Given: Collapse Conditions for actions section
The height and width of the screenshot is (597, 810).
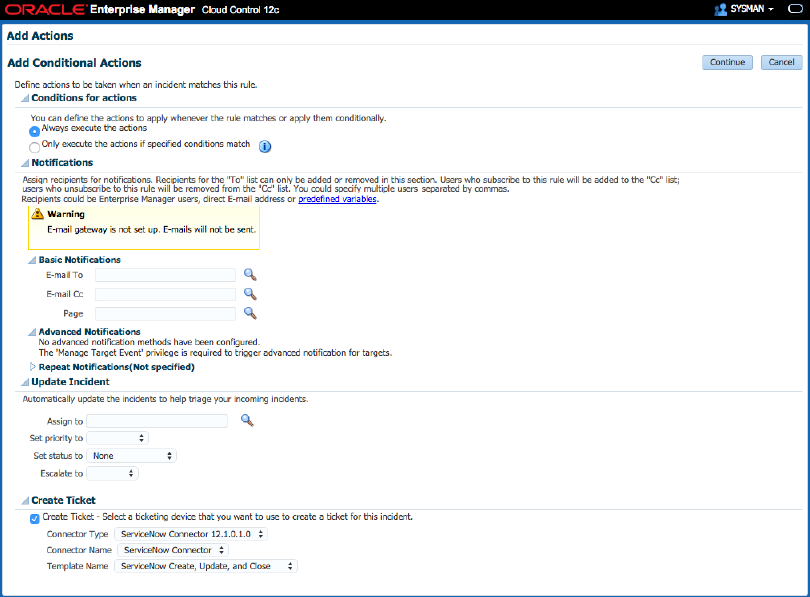Looking at the screenshot, I should (x=25, y=98).
